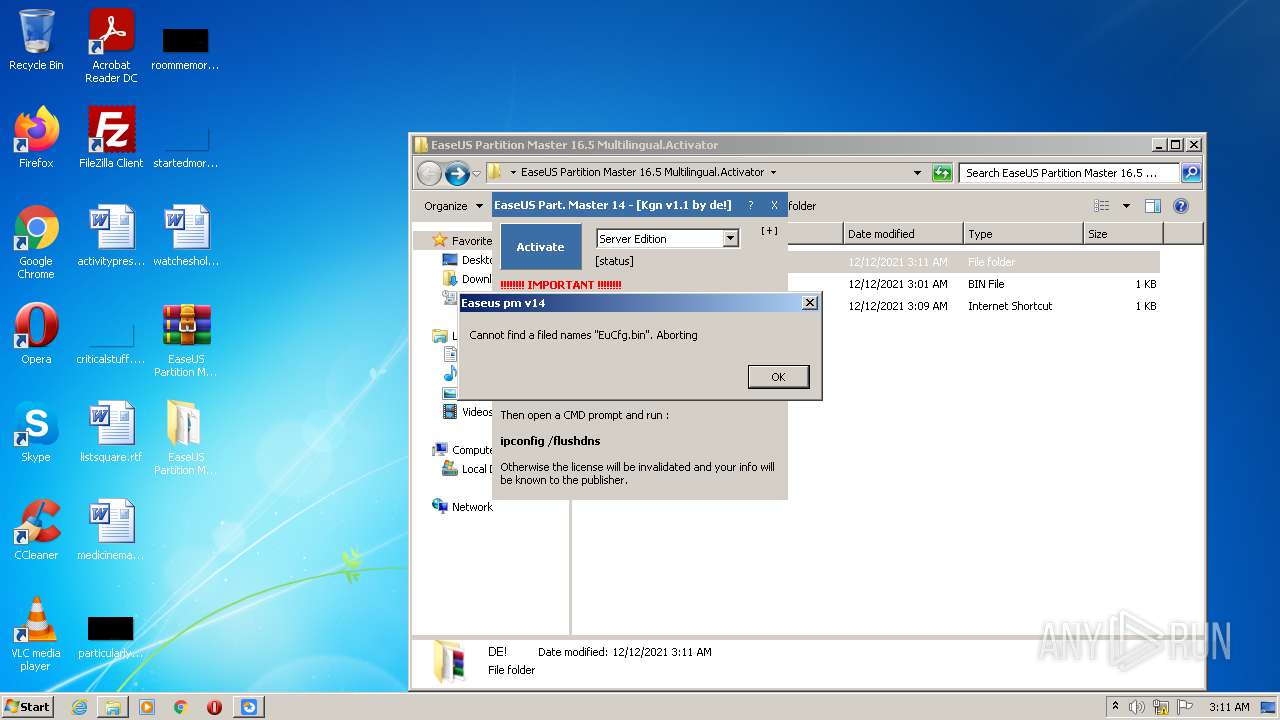Select the watcheshol Word document icon
1280x720 pixels.
(186, 235)
